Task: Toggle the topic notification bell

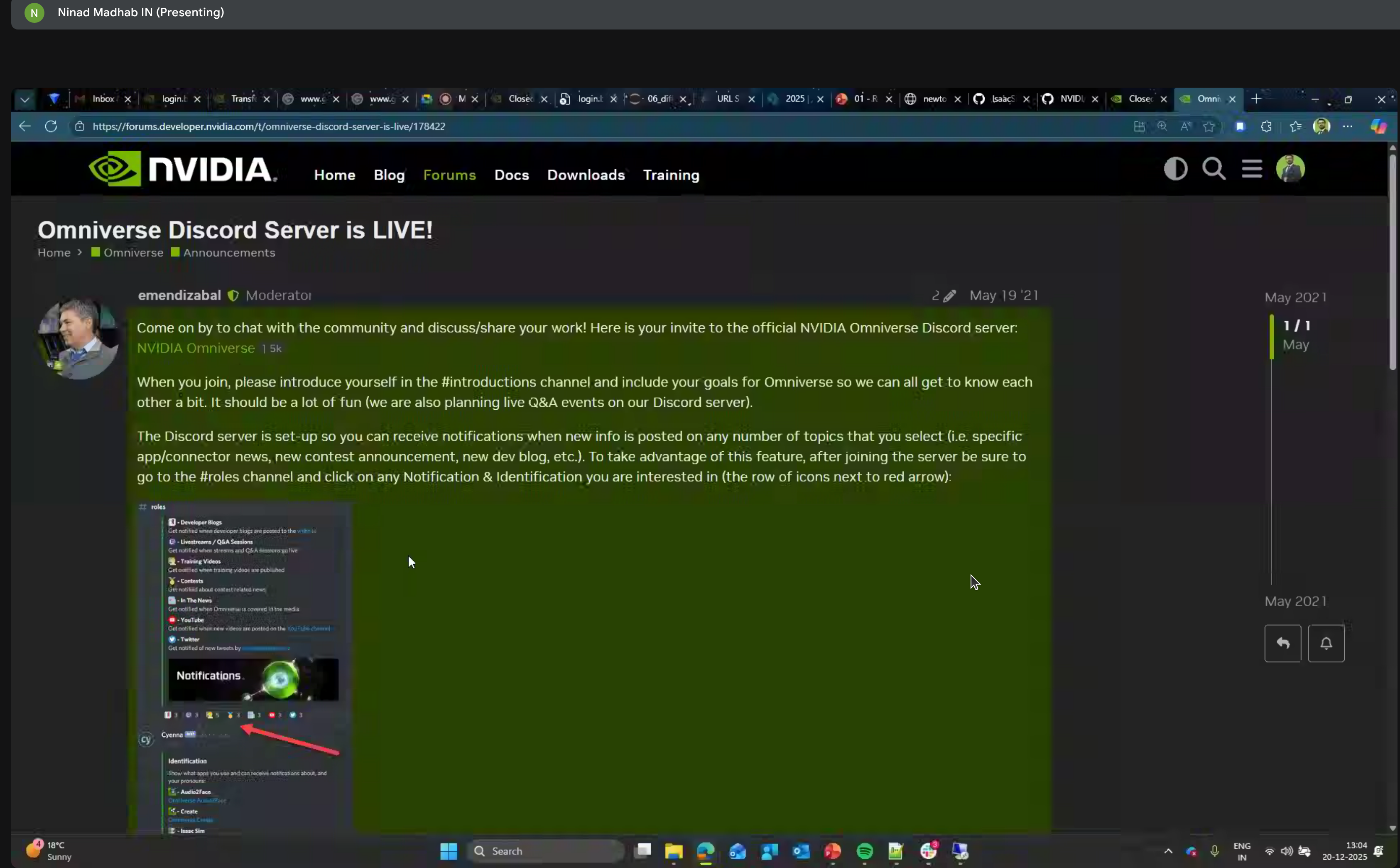Action: pyautogui.click(x=1326, y=644)
